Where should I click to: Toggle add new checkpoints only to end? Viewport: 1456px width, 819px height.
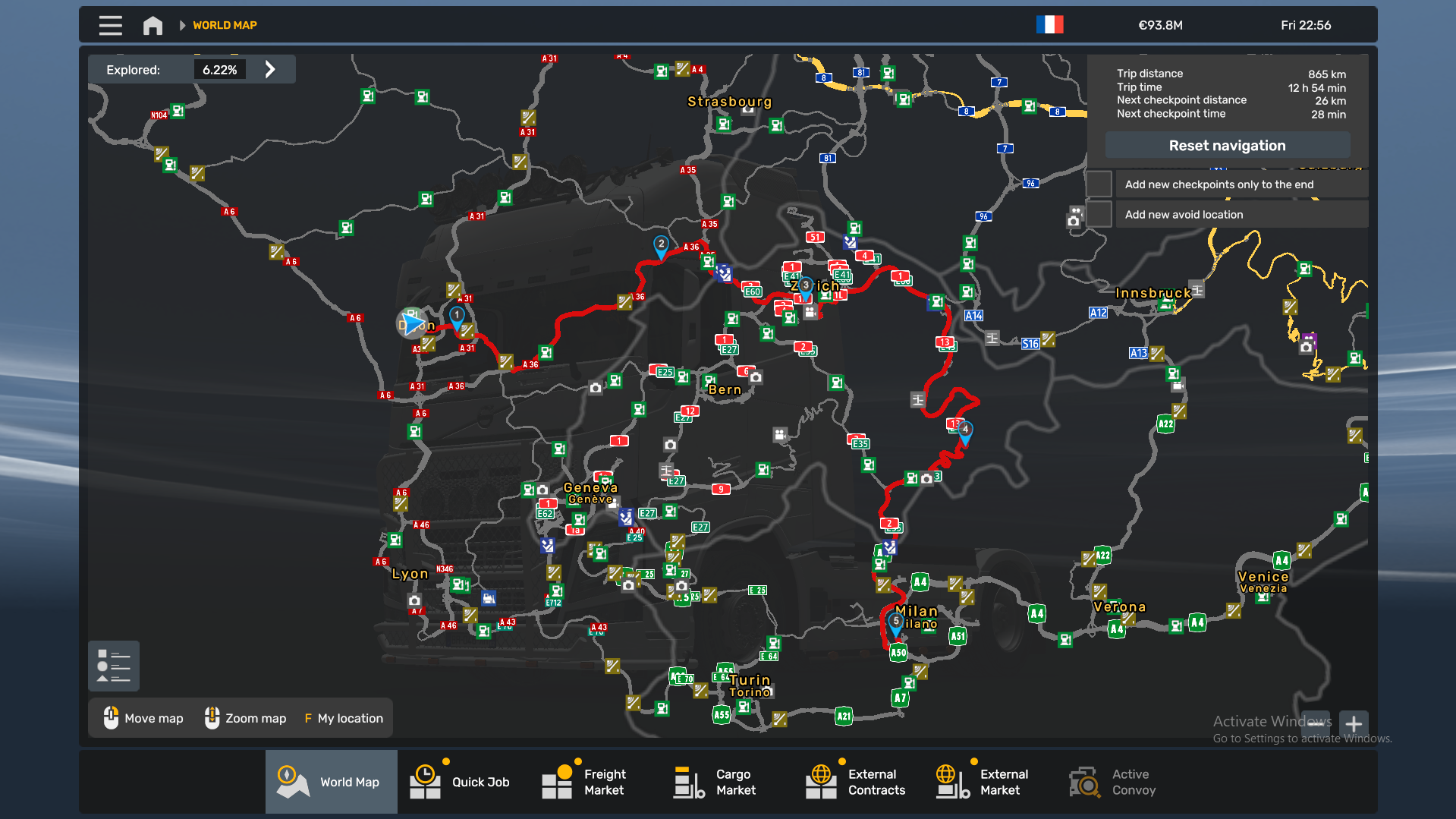tap(1099, 184)
